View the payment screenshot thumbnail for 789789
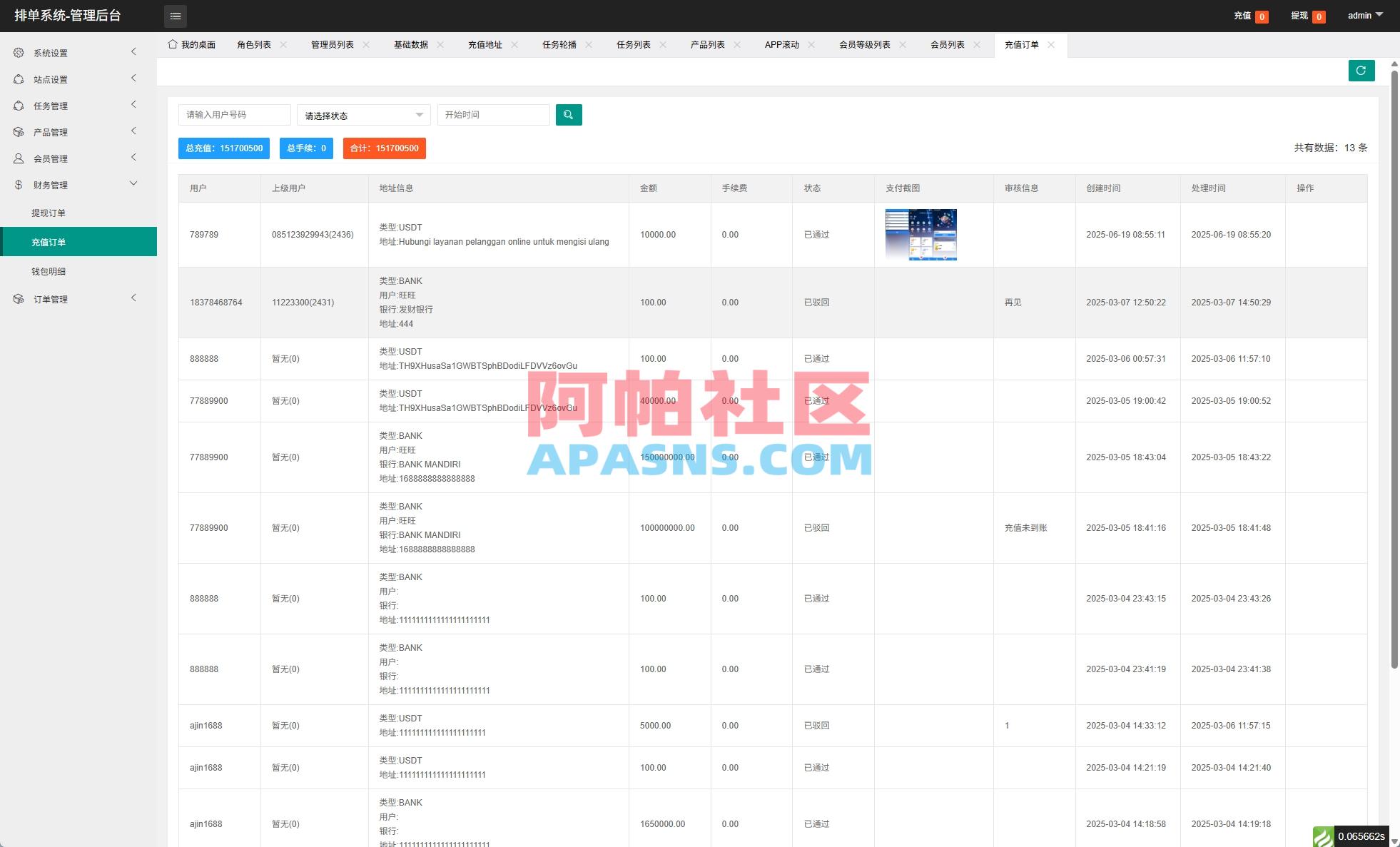 pos(920,234)
